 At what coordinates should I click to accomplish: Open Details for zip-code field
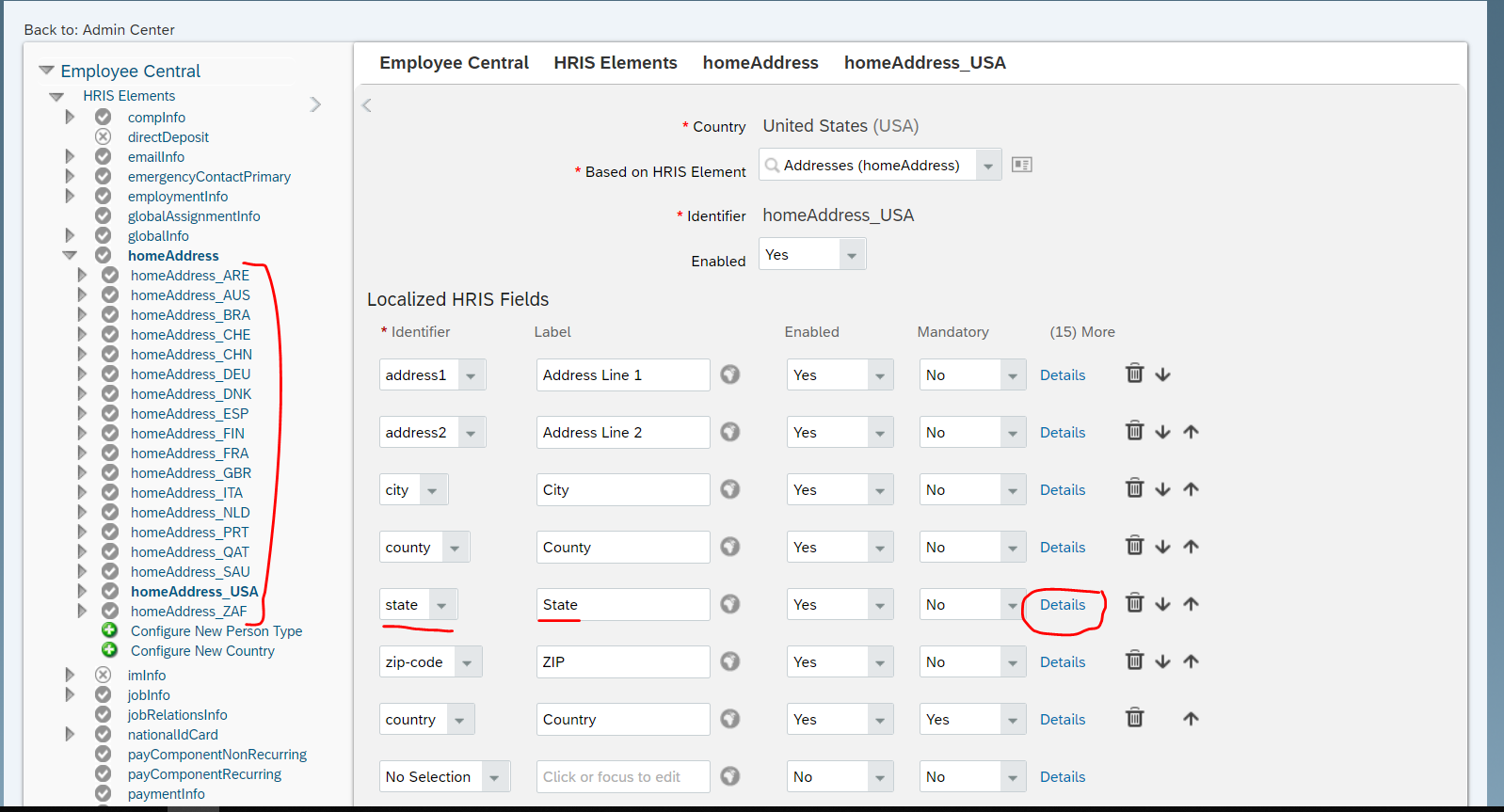1063,661
